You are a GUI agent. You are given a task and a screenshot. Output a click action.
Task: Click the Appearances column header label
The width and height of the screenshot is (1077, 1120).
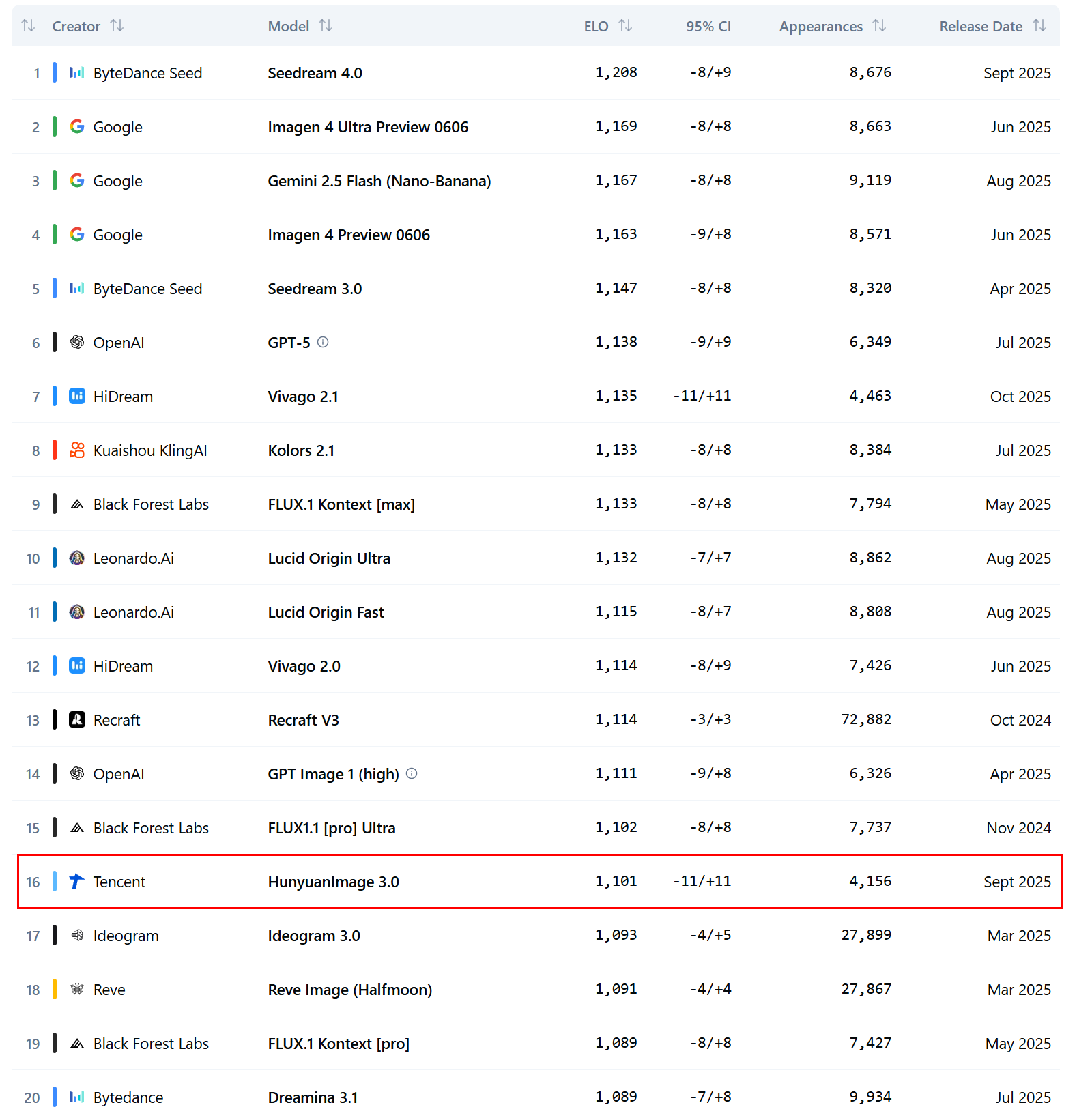point(821,26)
